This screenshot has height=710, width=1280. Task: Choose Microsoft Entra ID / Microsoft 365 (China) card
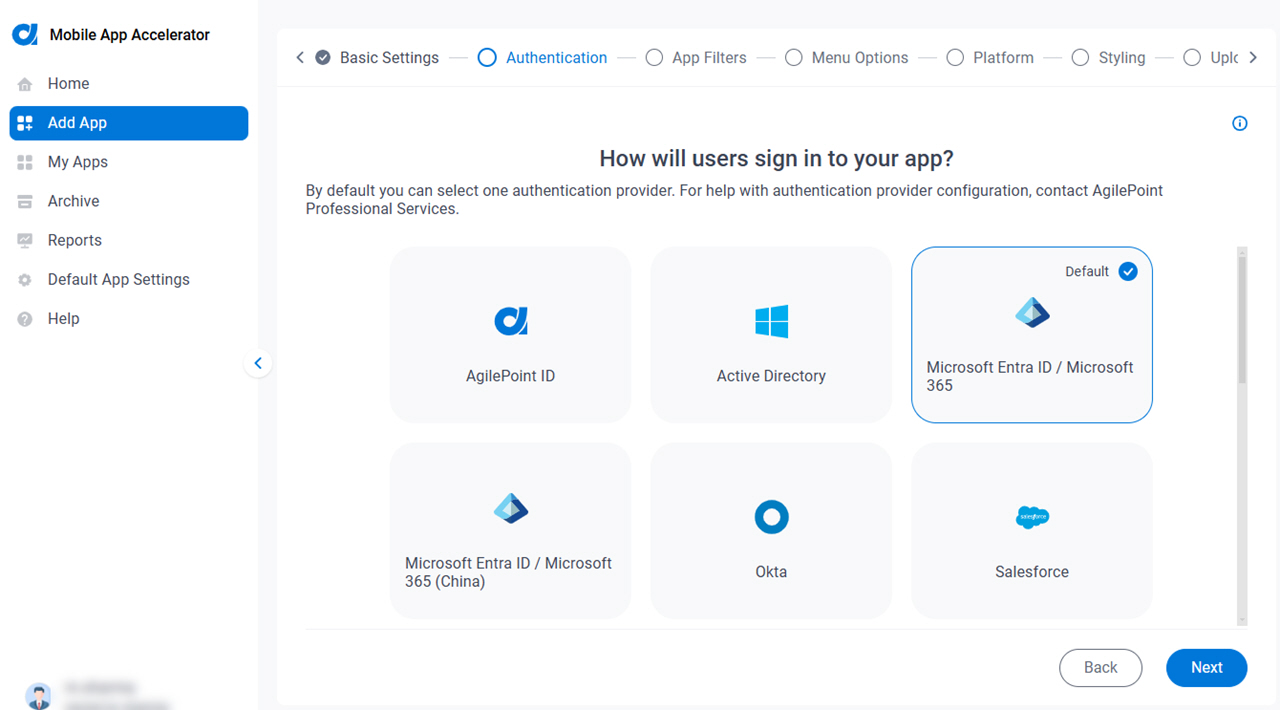[511, 531]
